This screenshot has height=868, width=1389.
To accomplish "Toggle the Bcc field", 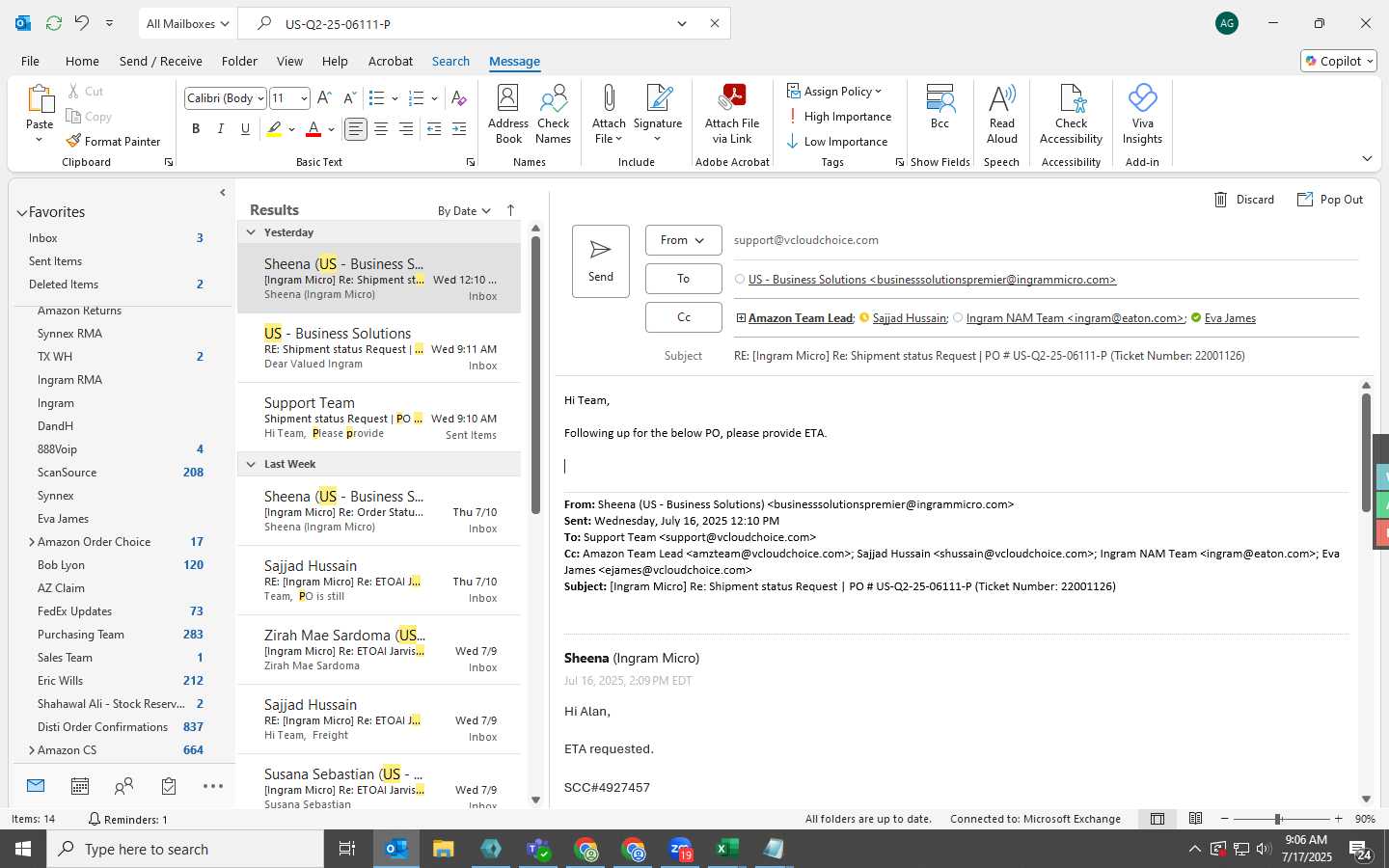I will 940,106.
